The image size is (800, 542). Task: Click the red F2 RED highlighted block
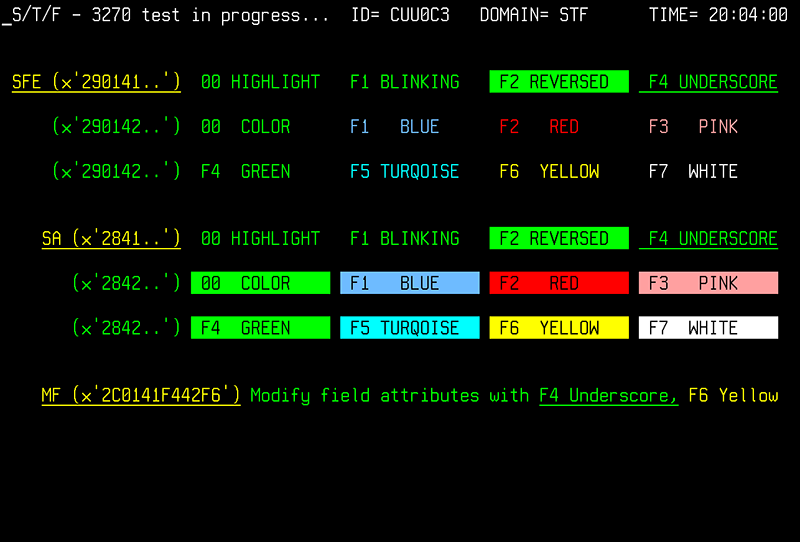pyautogui.click(x=559, y=283)
